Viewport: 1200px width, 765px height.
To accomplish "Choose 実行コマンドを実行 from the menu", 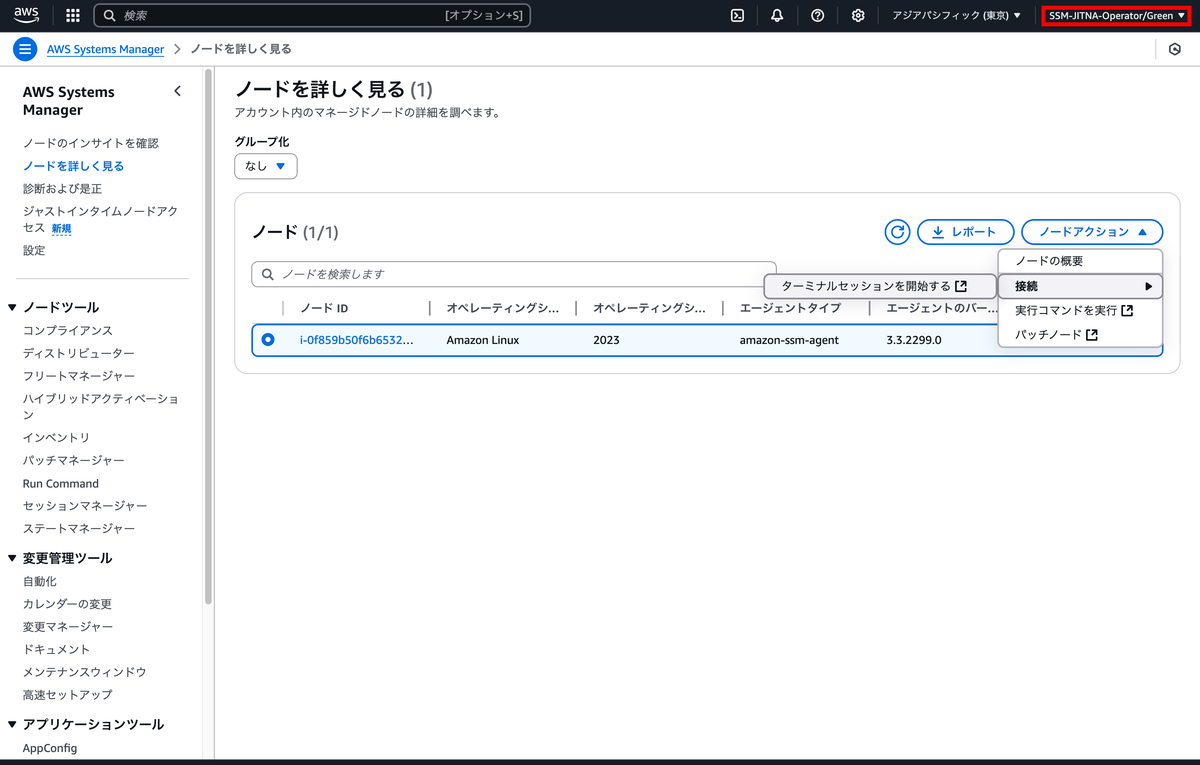I will [x=1080, y=310].
